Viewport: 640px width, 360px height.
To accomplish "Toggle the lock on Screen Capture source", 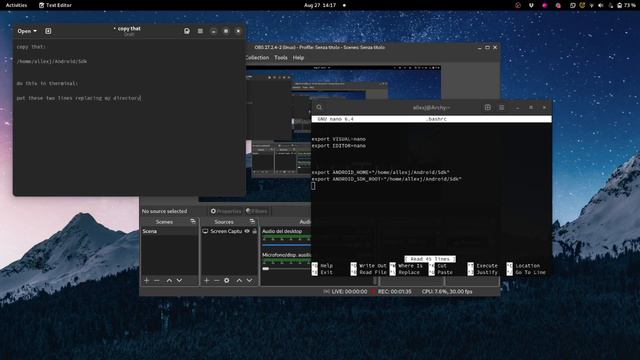I will 254,231.
